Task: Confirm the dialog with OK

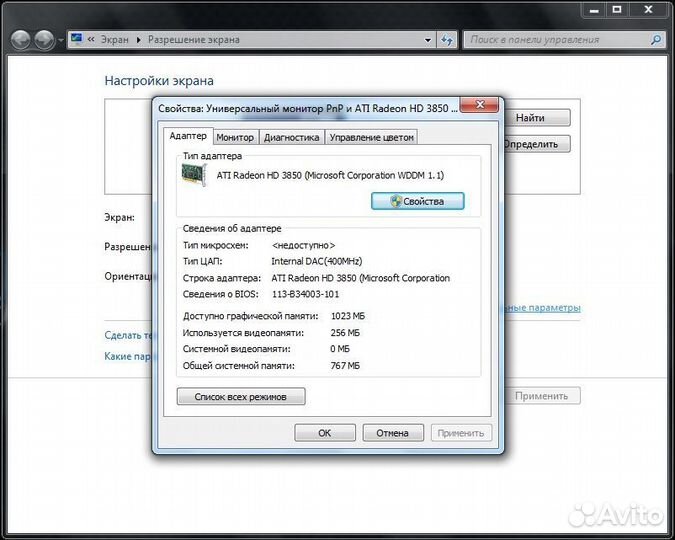Action: (x=325, y=433)
